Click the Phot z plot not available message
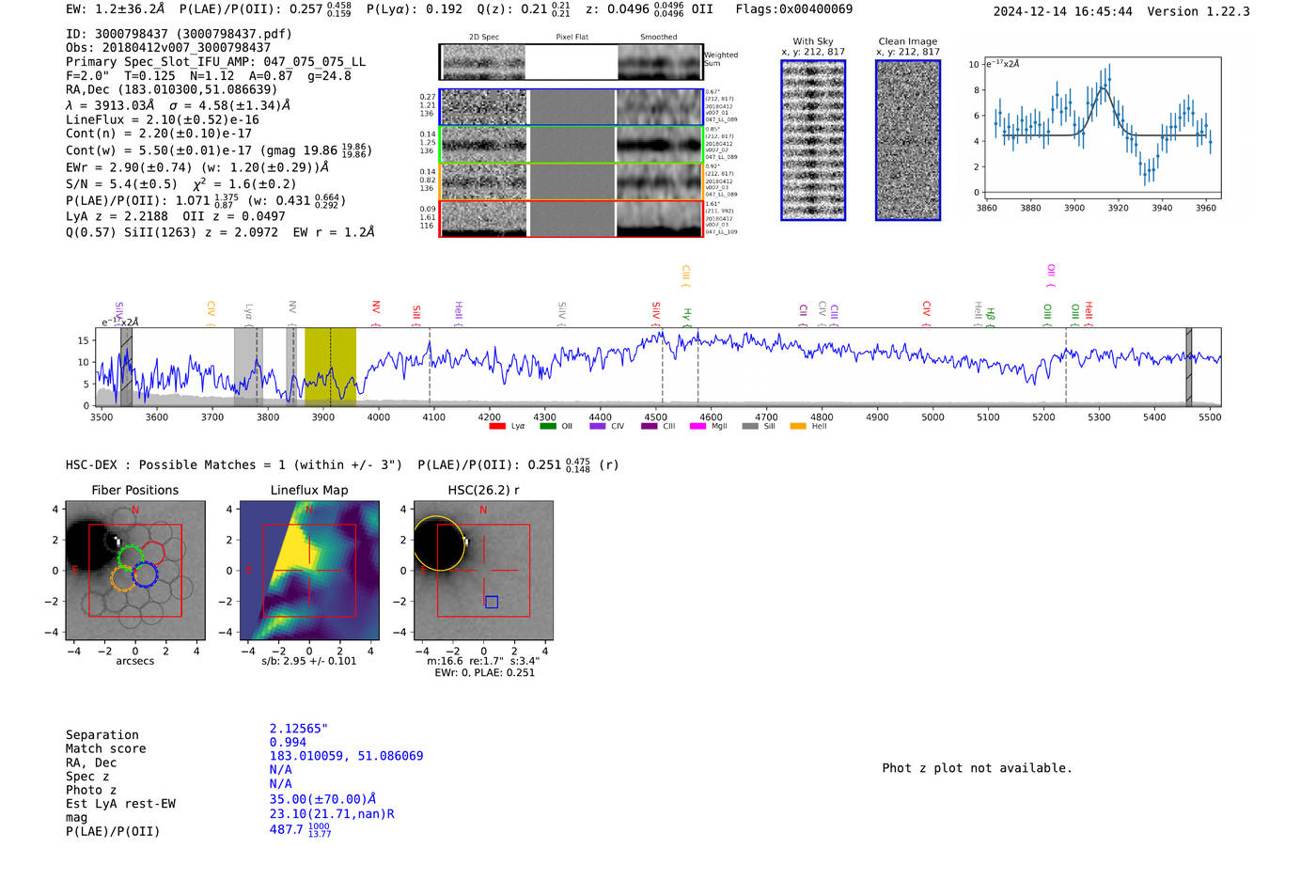 (x=977, y=768)
